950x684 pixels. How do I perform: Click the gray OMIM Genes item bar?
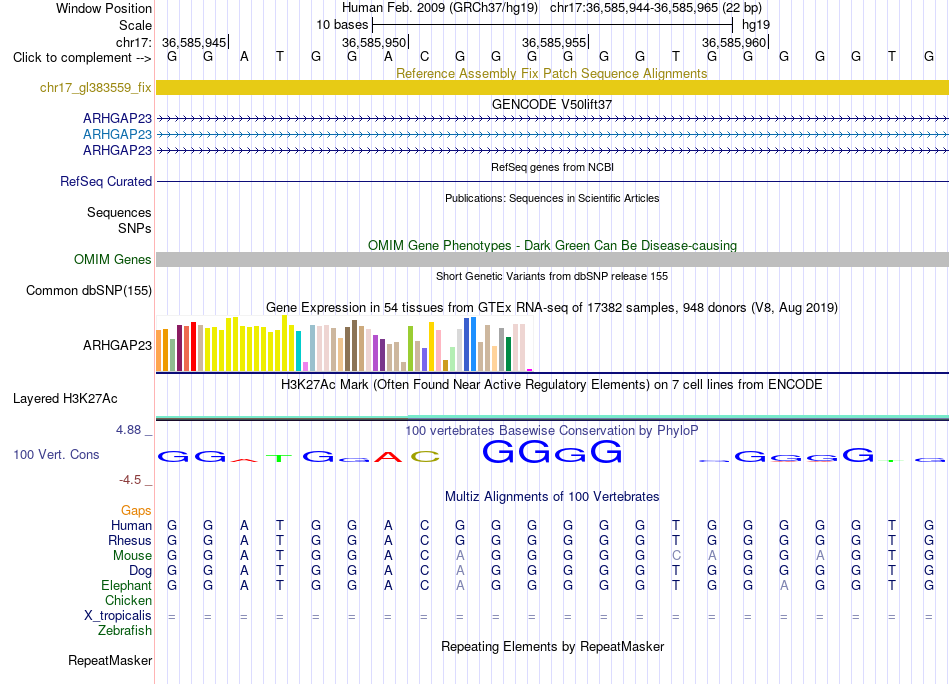[x=552, y=259]
